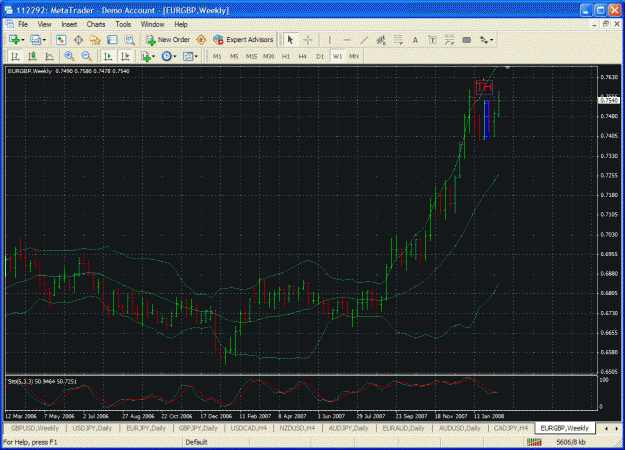Expand the Profiles dropdown arrow
This screenshot has height=450, width=625.
tap(44, 40)
